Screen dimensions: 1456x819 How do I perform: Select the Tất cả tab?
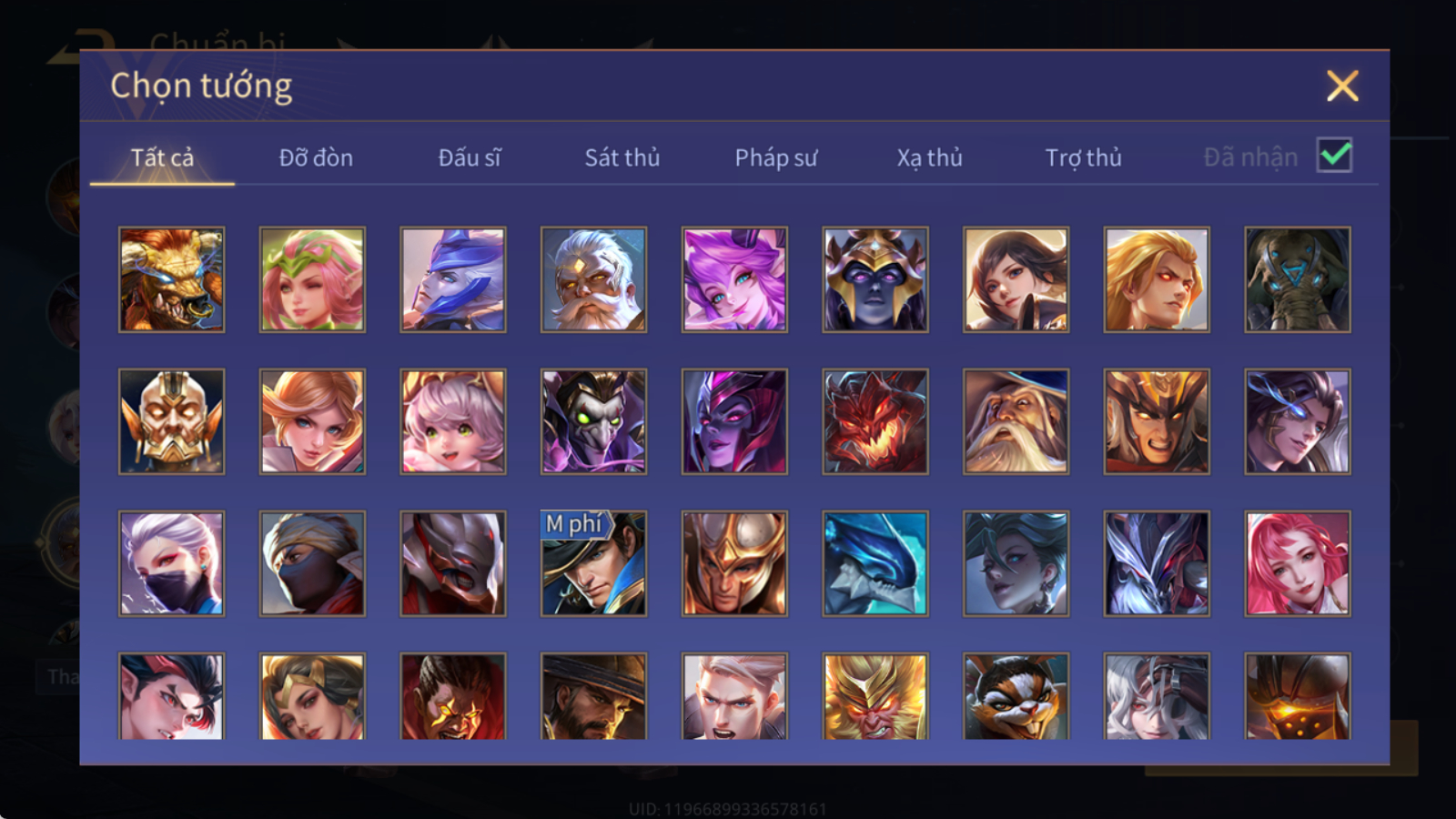(x=162, y=157)
